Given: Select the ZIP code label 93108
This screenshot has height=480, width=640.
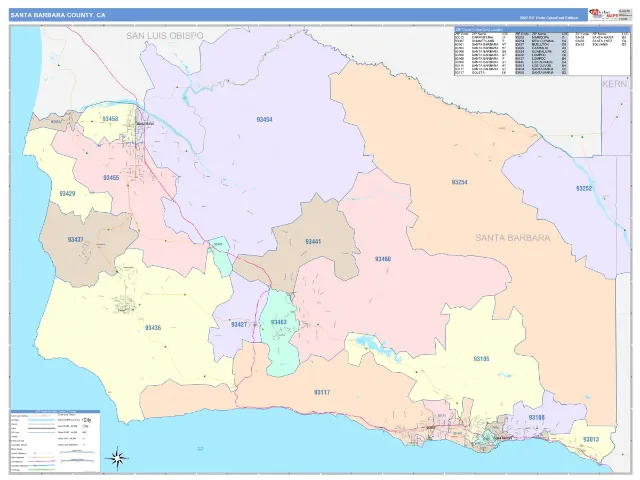Looking at the screenshot, I should coord(536,418).
